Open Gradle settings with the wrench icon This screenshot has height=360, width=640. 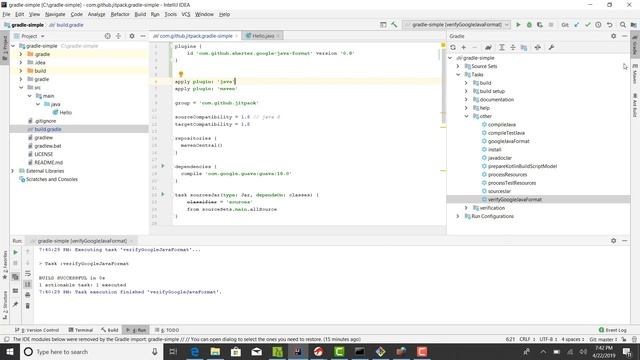[551, 47]
